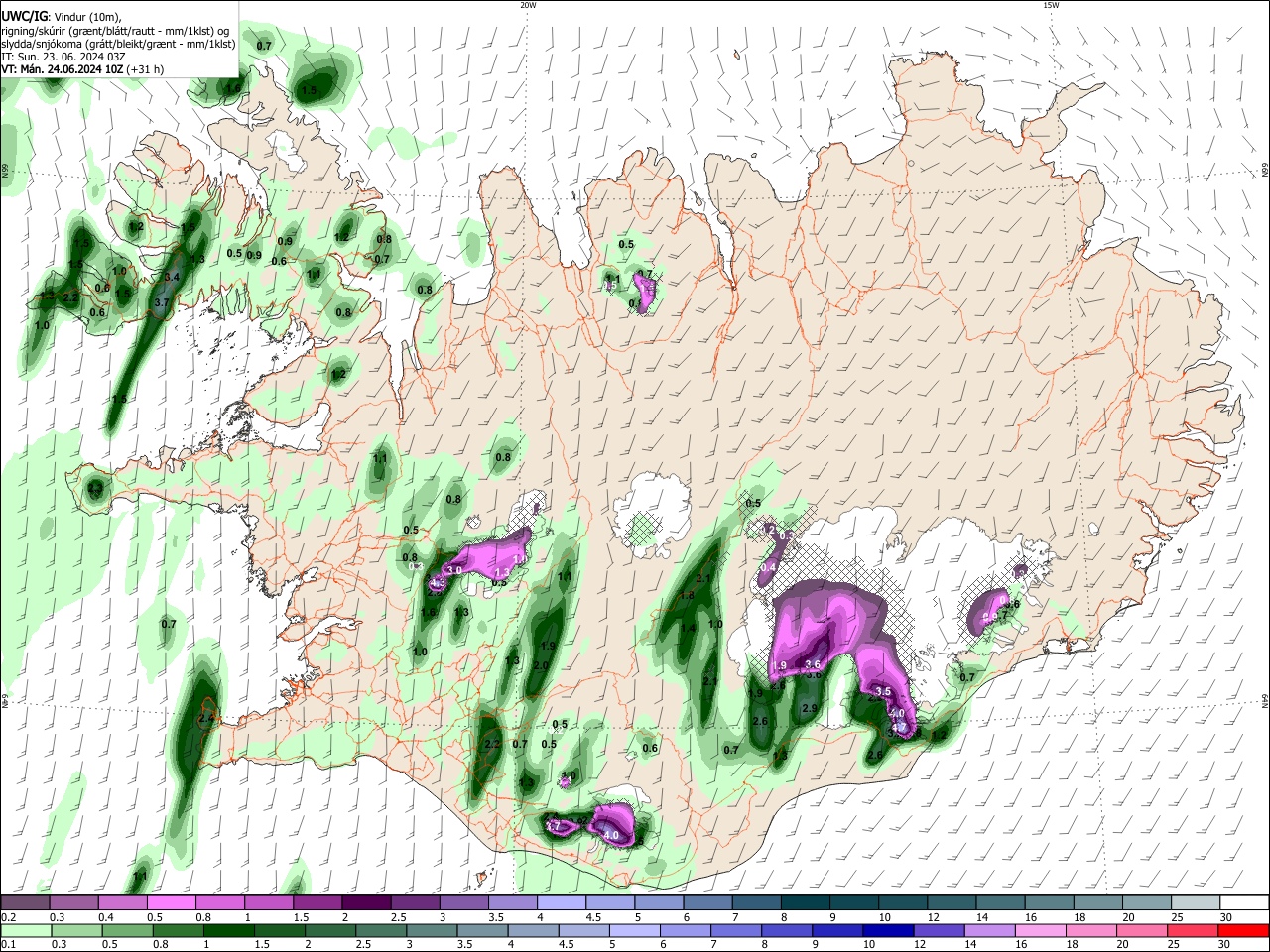Select the 'rigning/skúrir' legend description line
Image resolution: width=1270 pixels, height=952 pixels.
click(x=115, y=31)
